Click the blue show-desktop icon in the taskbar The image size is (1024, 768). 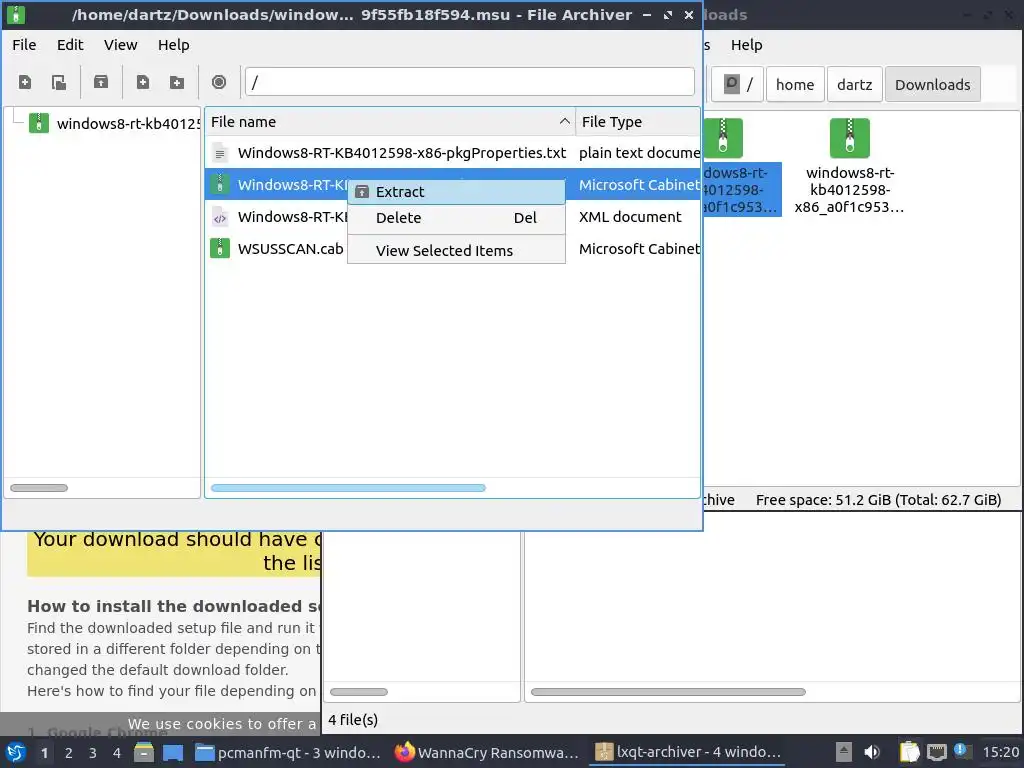point(172,752)
